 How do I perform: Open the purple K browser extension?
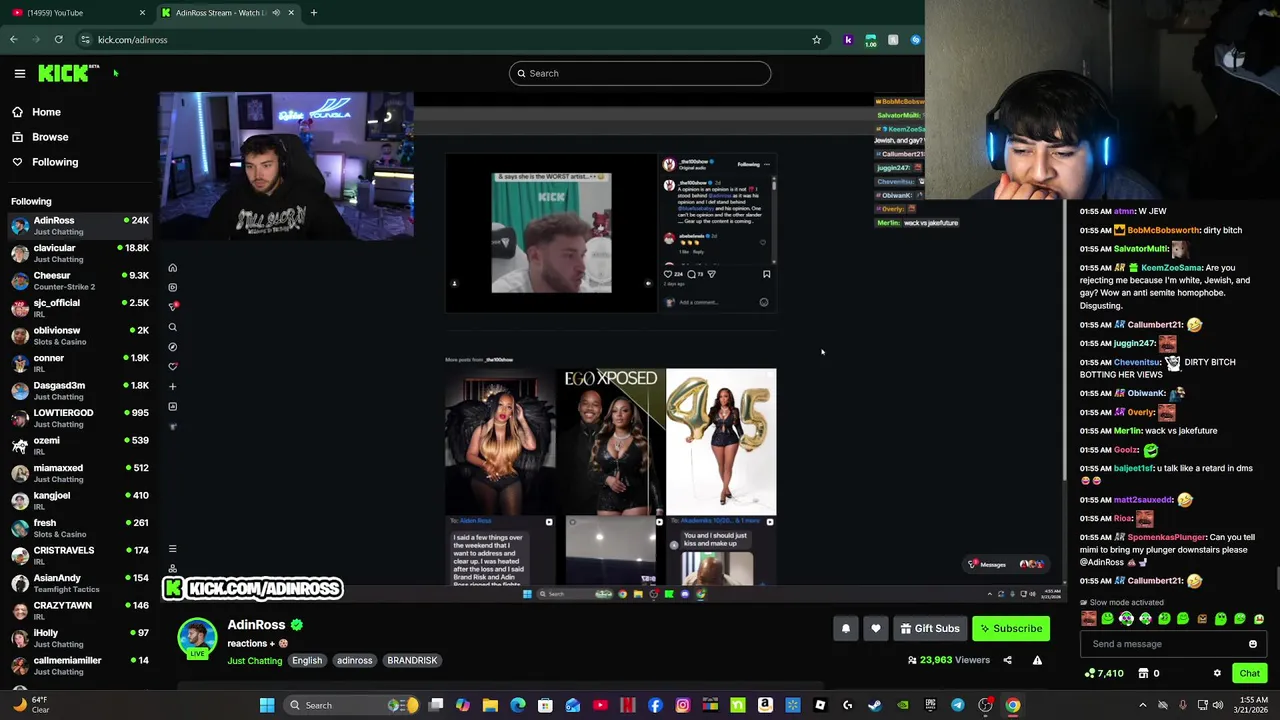pos(848,40)
